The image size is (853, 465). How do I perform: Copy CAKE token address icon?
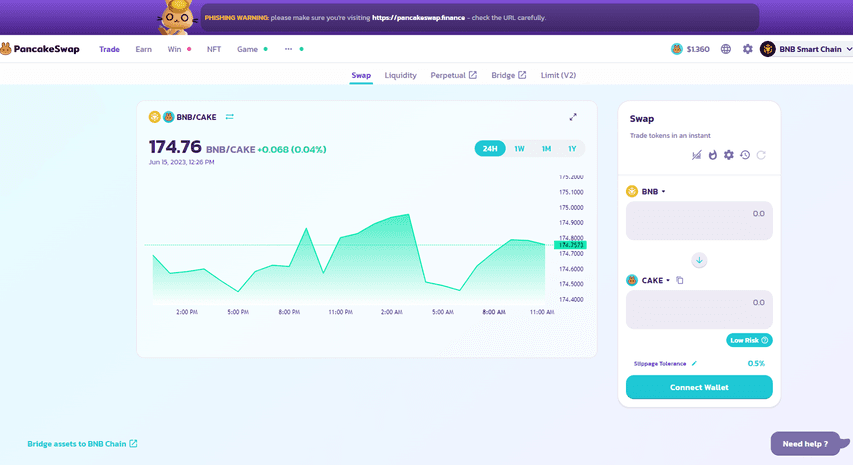click(x=679, y=281)
